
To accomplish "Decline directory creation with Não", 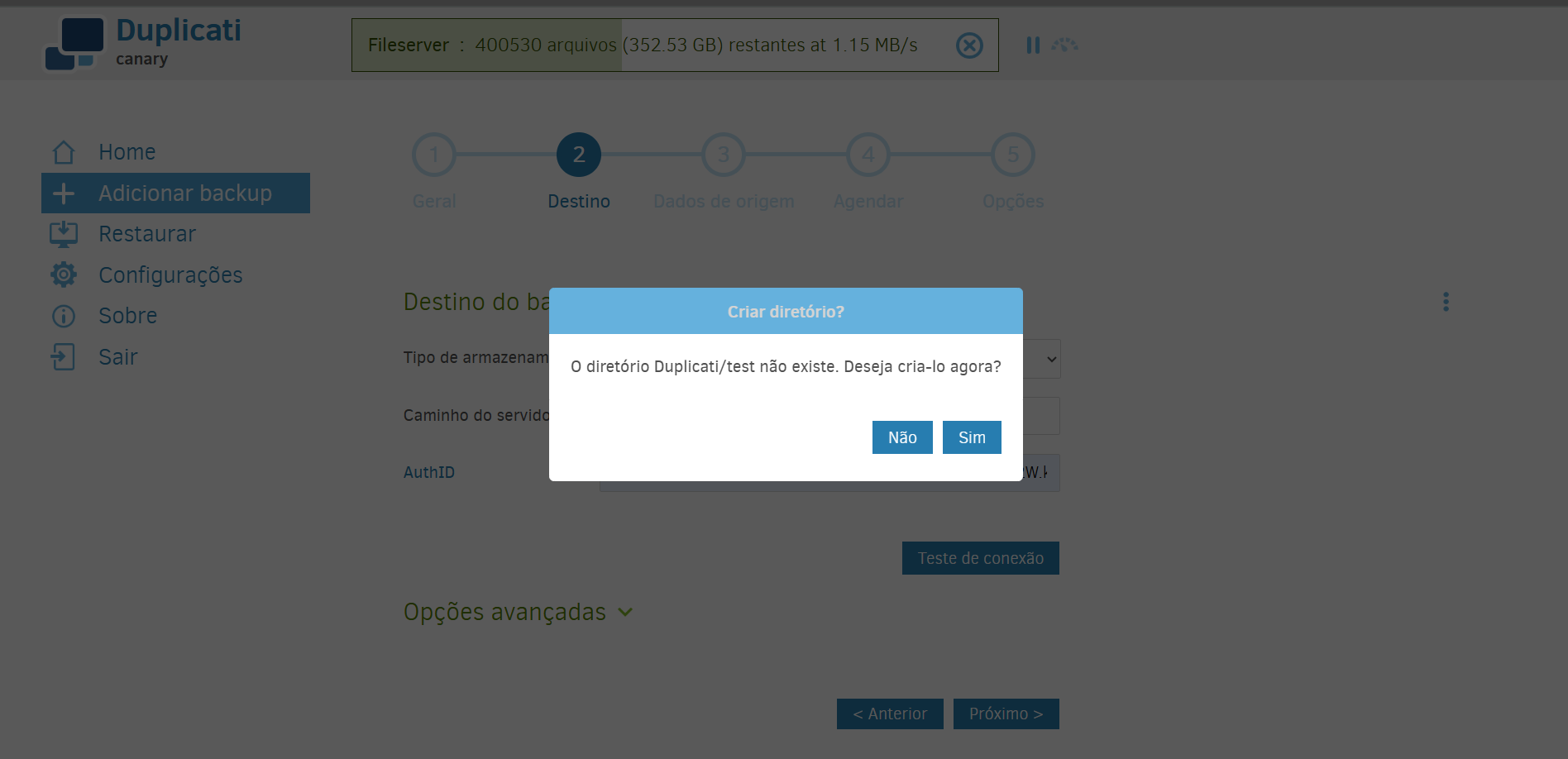I will click(x=902, y=437).
